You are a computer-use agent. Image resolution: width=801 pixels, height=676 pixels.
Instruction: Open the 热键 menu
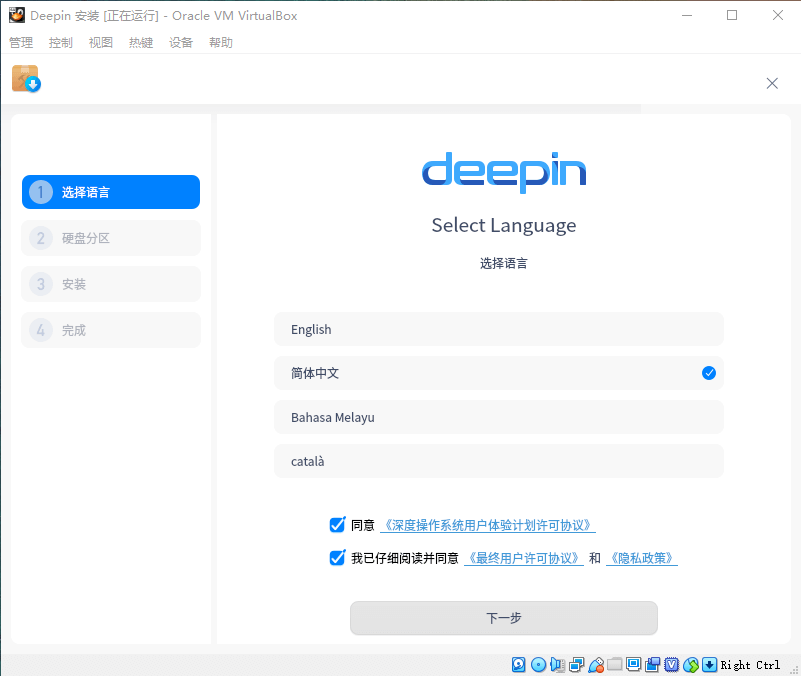click(x=141, y=42)
